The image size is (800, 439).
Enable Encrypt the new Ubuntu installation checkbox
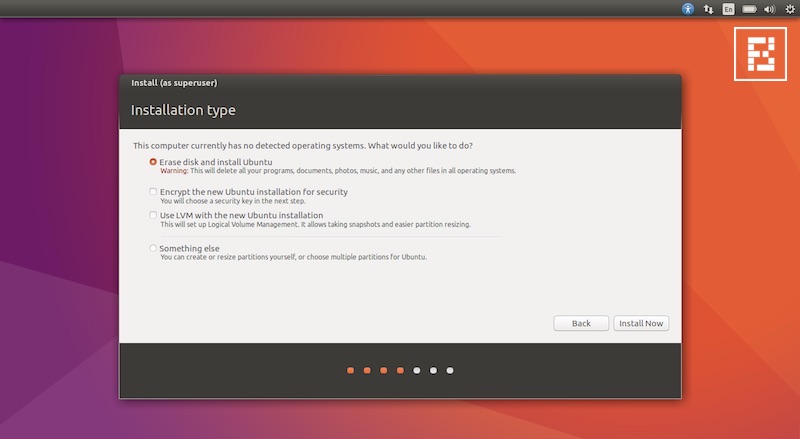tap(153, 192)
